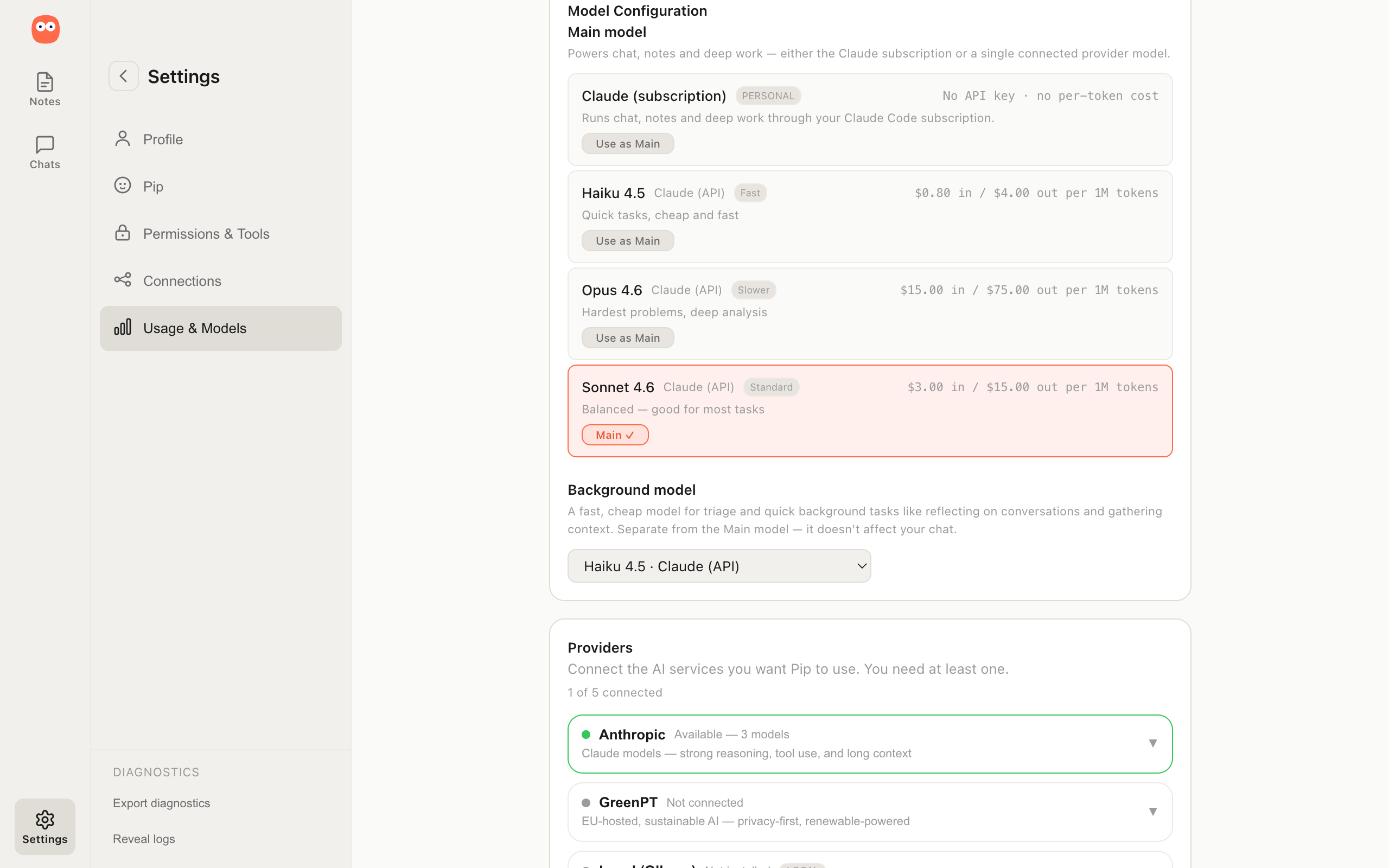Click "Balanced — good for most tasks" description

673,409
